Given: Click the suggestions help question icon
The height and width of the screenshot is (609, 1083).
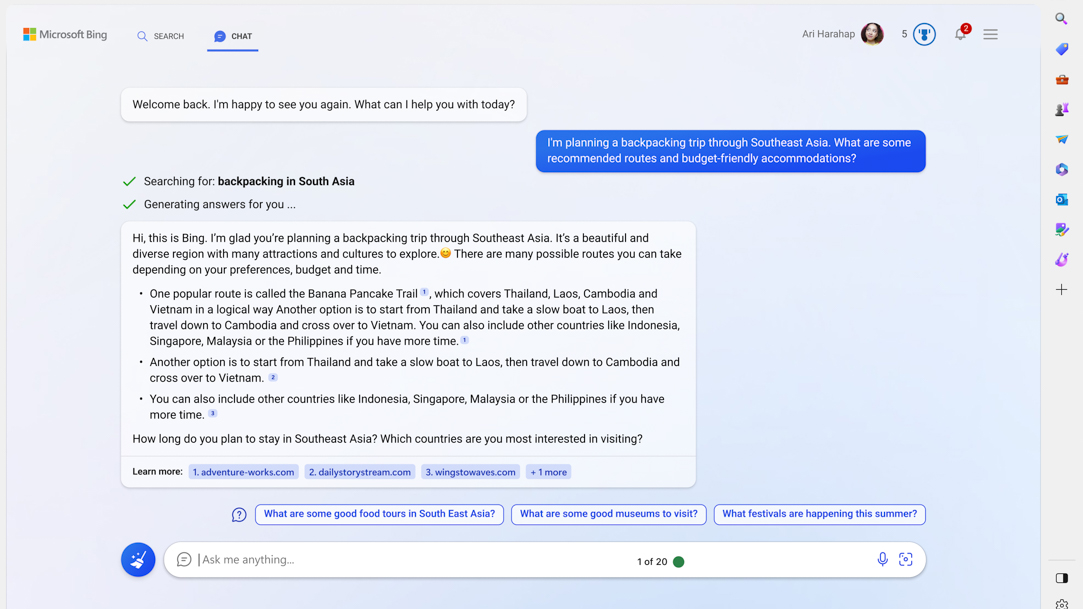Looking at the screenshot, I should [239, 514].
